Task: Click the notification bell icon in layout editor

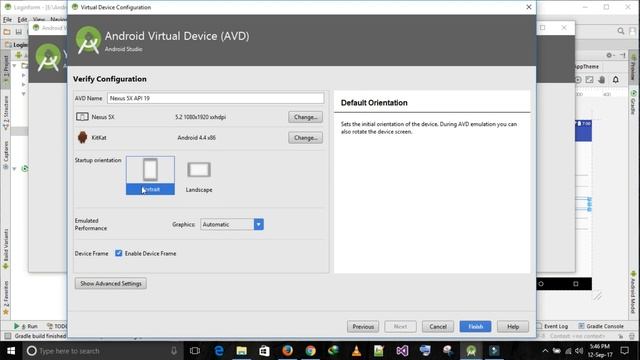Action: point(616,80)
